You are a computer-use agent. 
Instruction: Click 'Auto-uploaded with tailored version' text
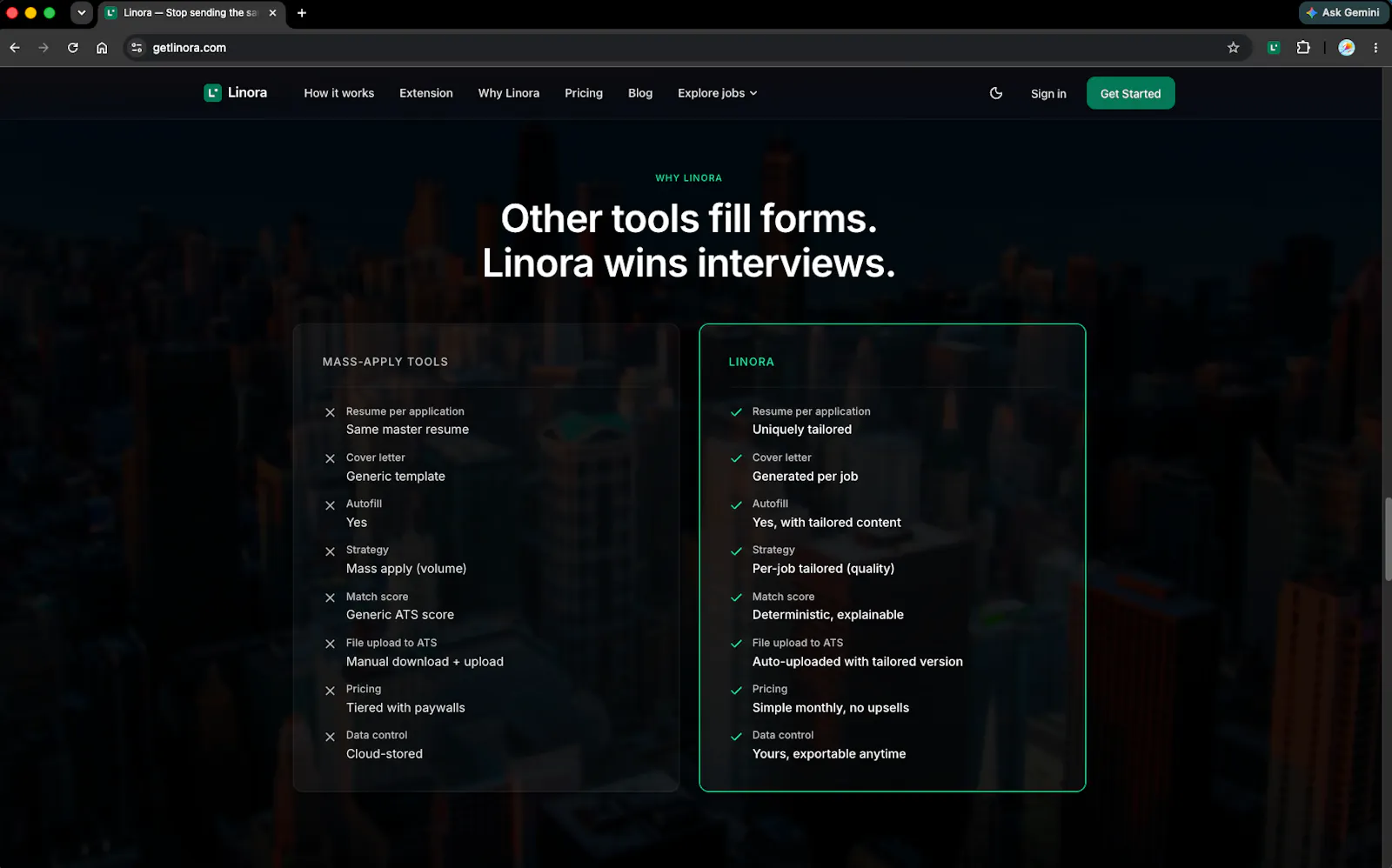click(x=858, y=662)
